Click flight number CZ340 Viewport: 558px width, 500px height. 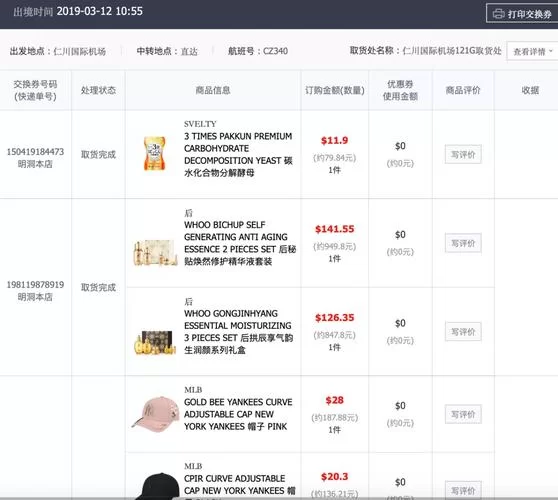click(x=275, y=51)
